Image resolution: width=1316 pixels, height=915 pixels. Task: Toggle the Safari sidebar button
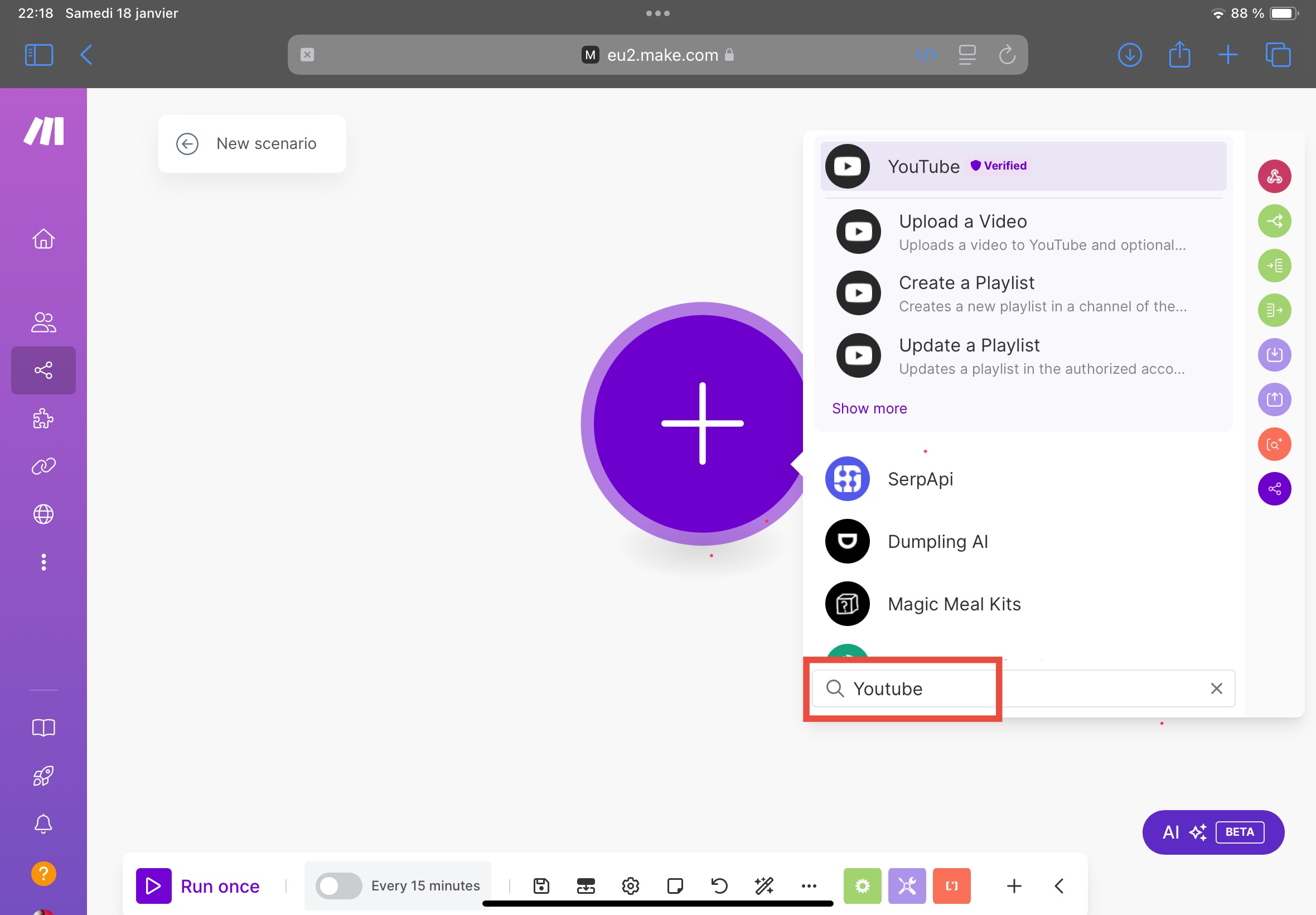39,55
